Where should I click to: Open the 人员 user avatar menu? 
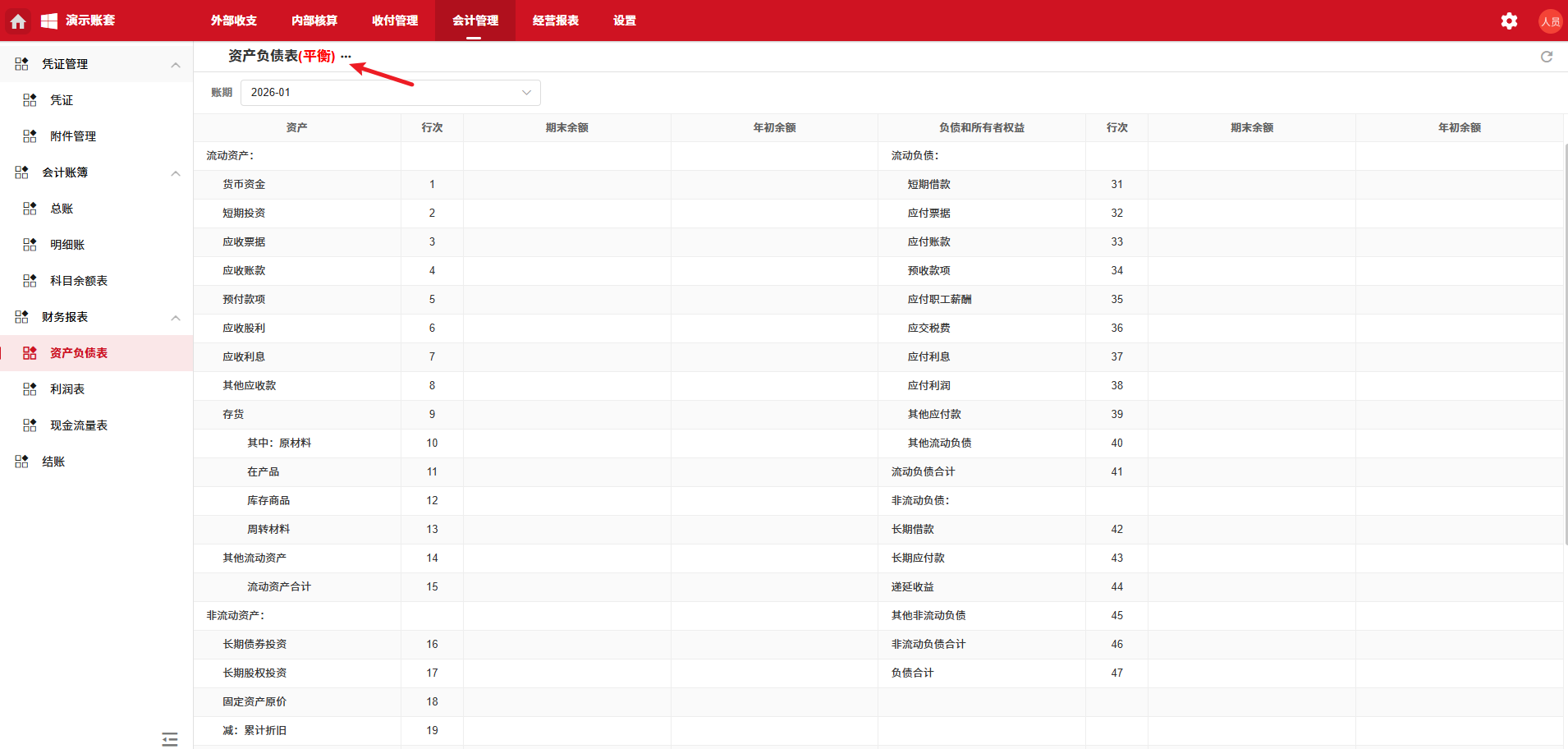[x=1550, y=21]
